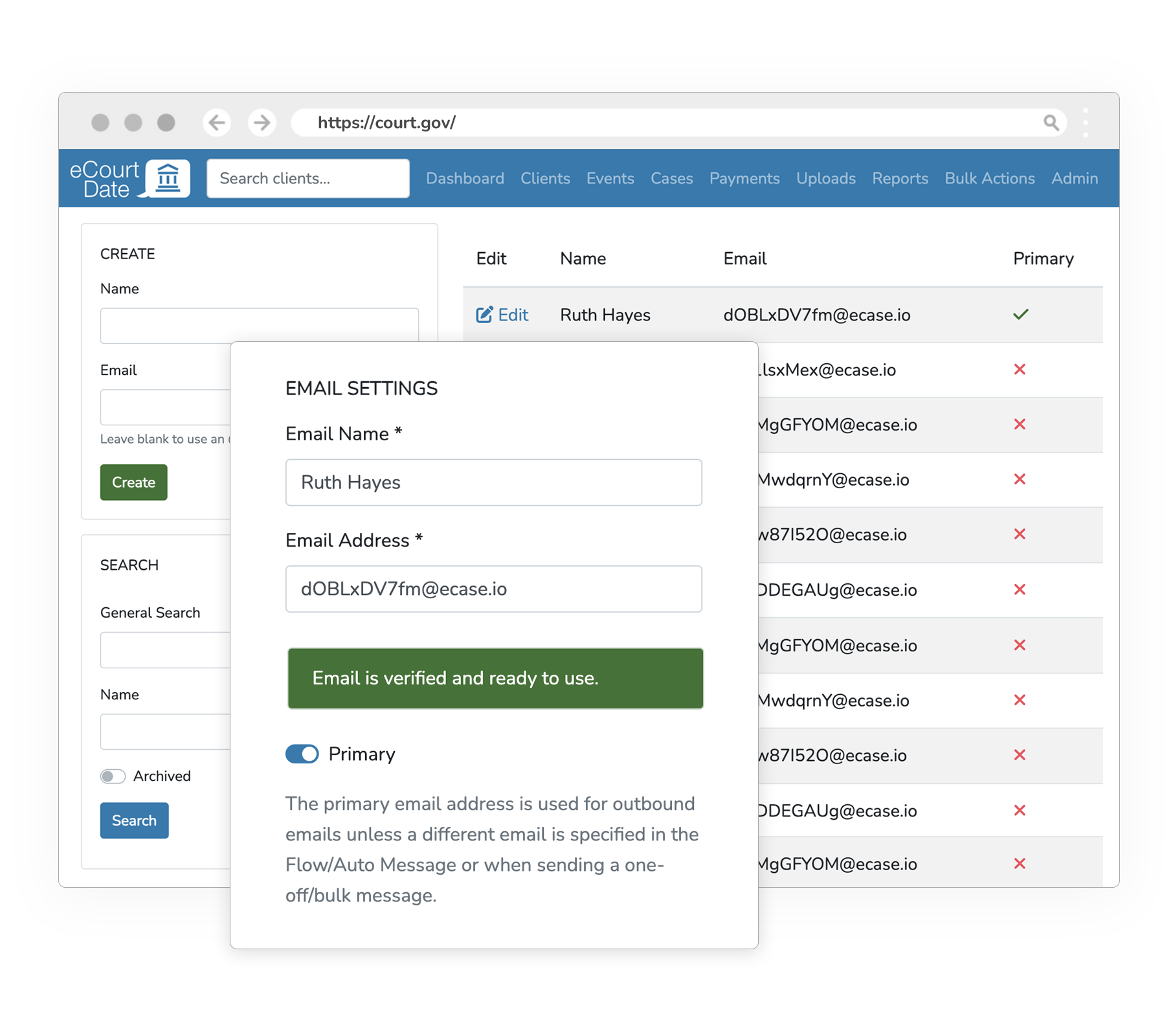Click the Primary column header
This screenshot has width=1173, height=1036.
(x=1043, y=259)
